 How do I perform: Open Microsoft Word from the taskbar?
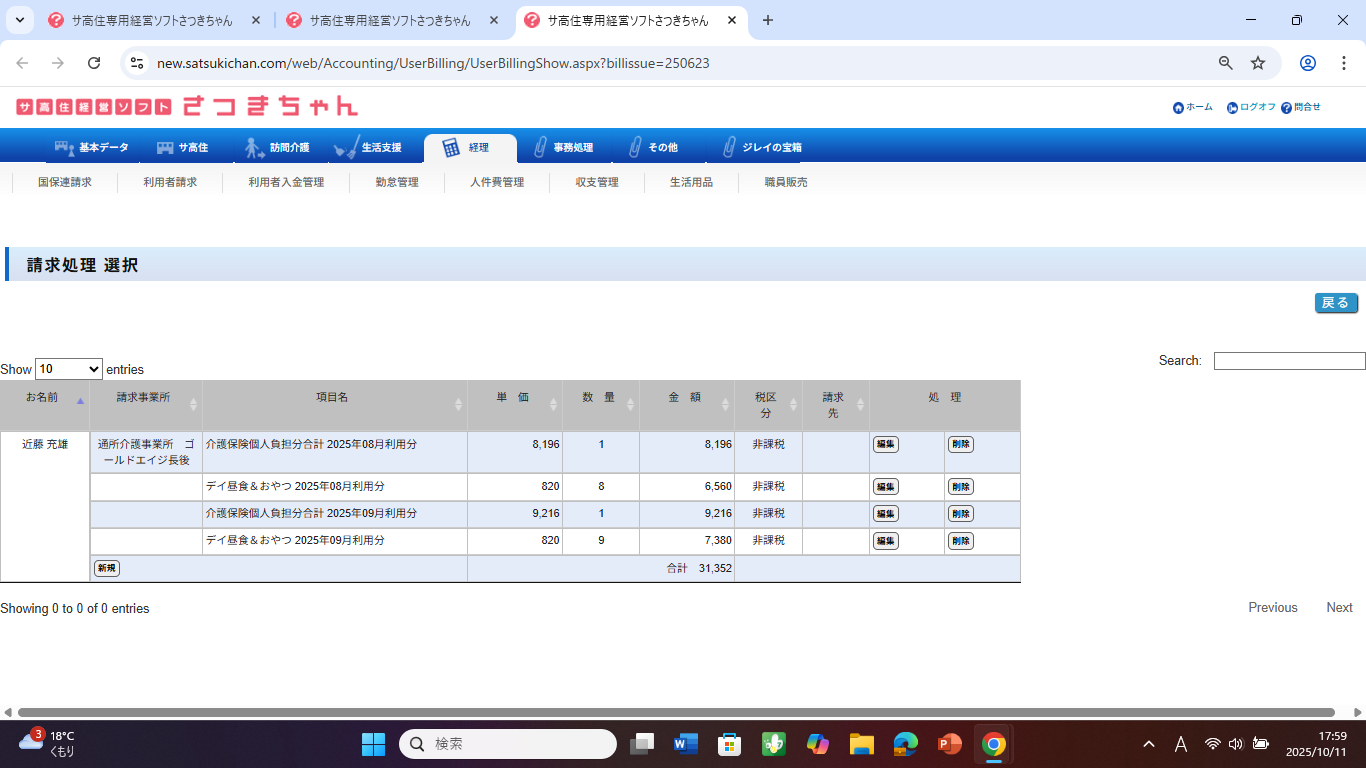click(x=685, y=744)
